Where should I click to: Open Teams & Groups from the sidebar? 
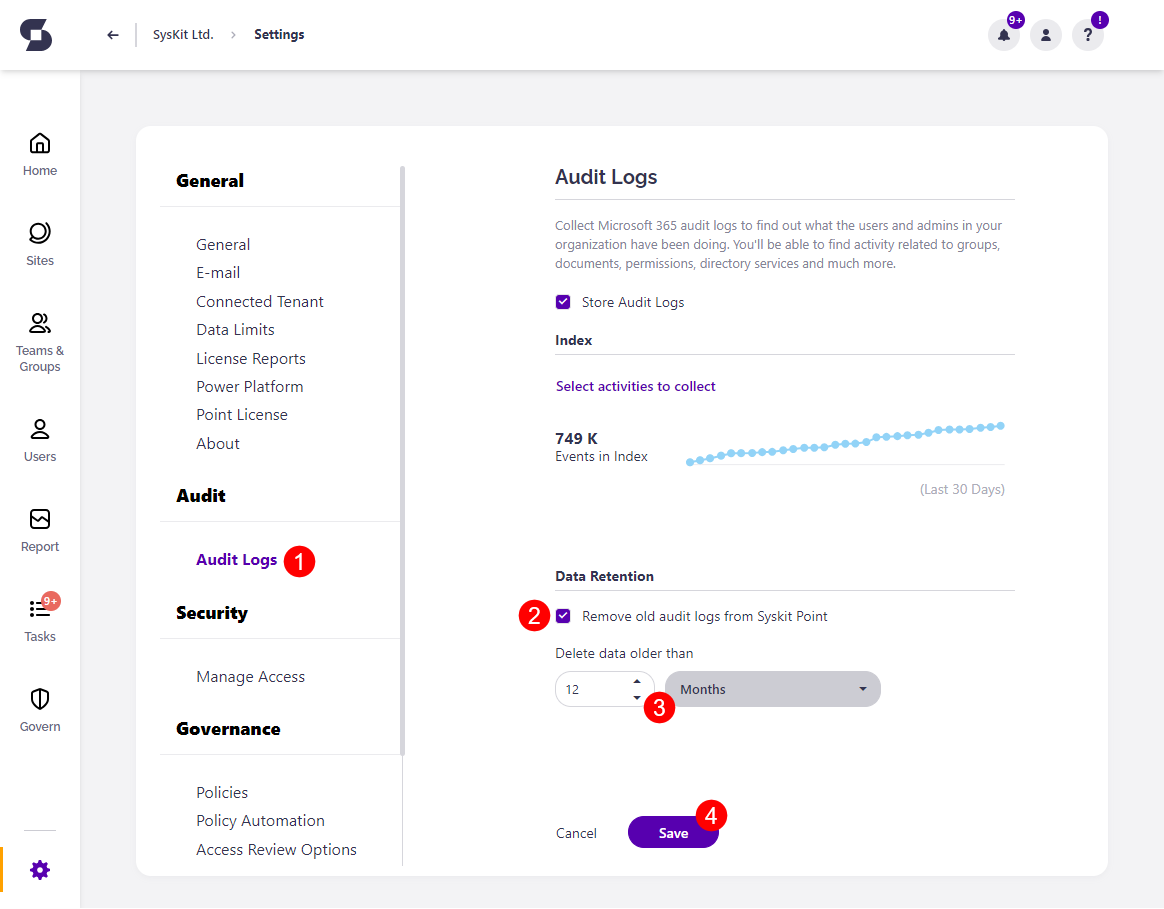[39, 330]
